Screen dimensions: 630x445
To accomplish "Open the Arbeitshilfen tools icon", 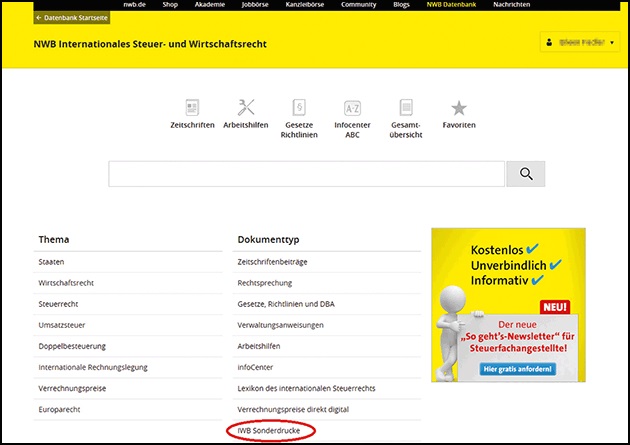I will pos(245,108).
